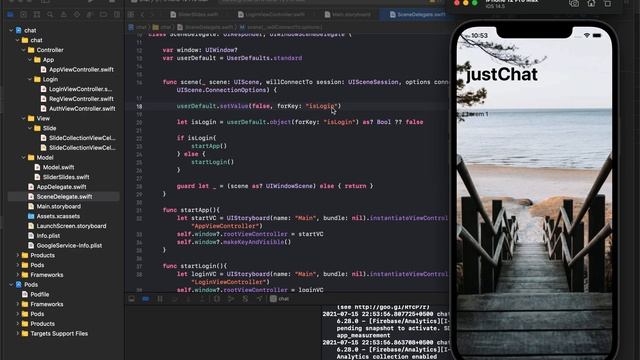
Task: Click the debug view hierarchy icon
Action: (x=217, y=299)
